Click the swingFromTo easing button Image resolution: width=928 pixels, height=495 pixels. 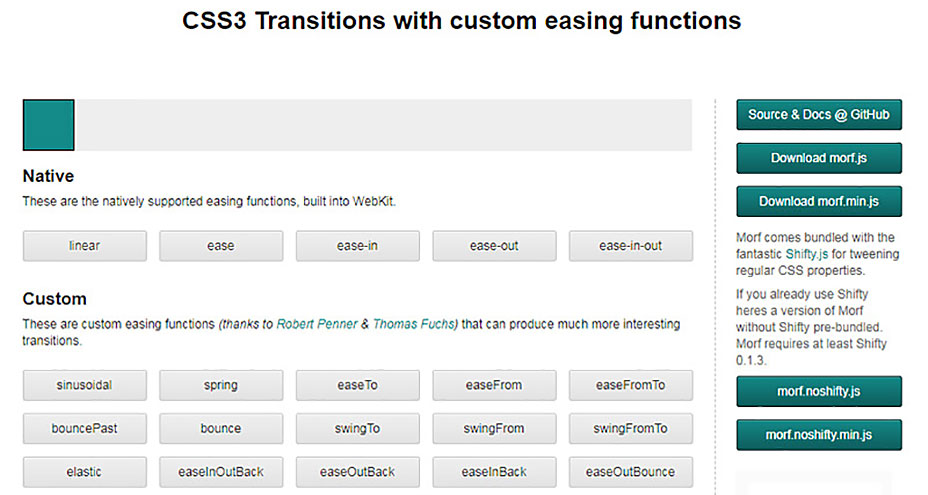[630, 428]
